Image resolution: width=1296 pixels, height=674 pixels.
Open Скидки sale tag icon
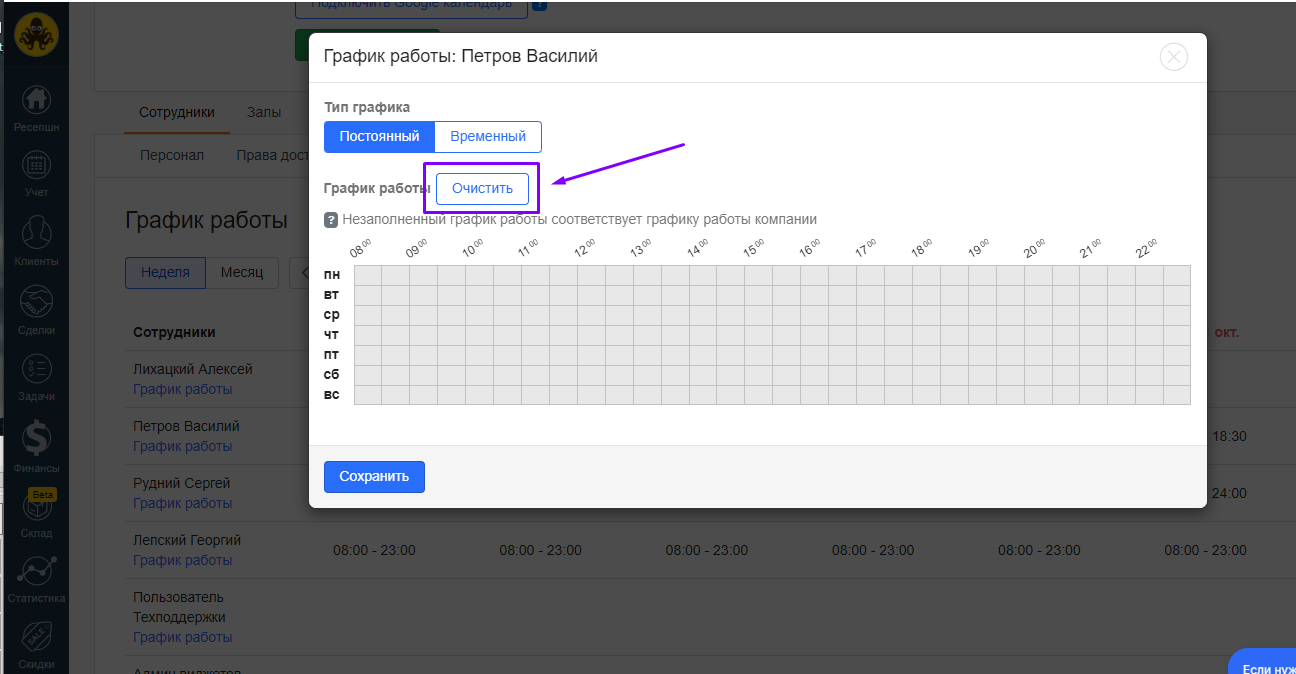36,639
